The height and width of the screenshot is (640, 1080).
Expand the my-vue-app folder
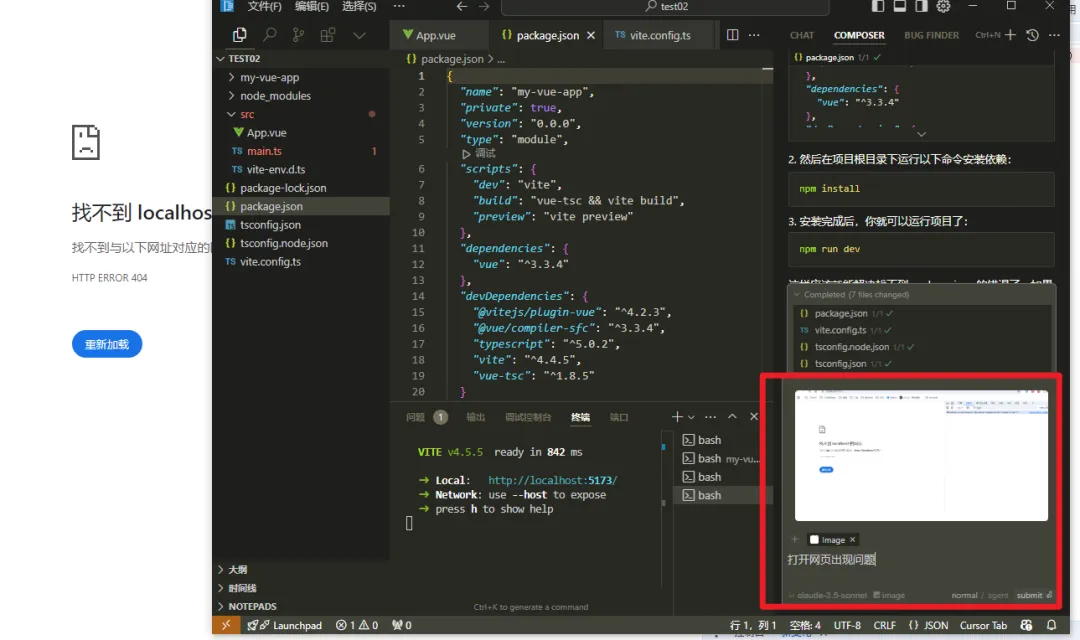pyautogui.click(x=269, y=77)
